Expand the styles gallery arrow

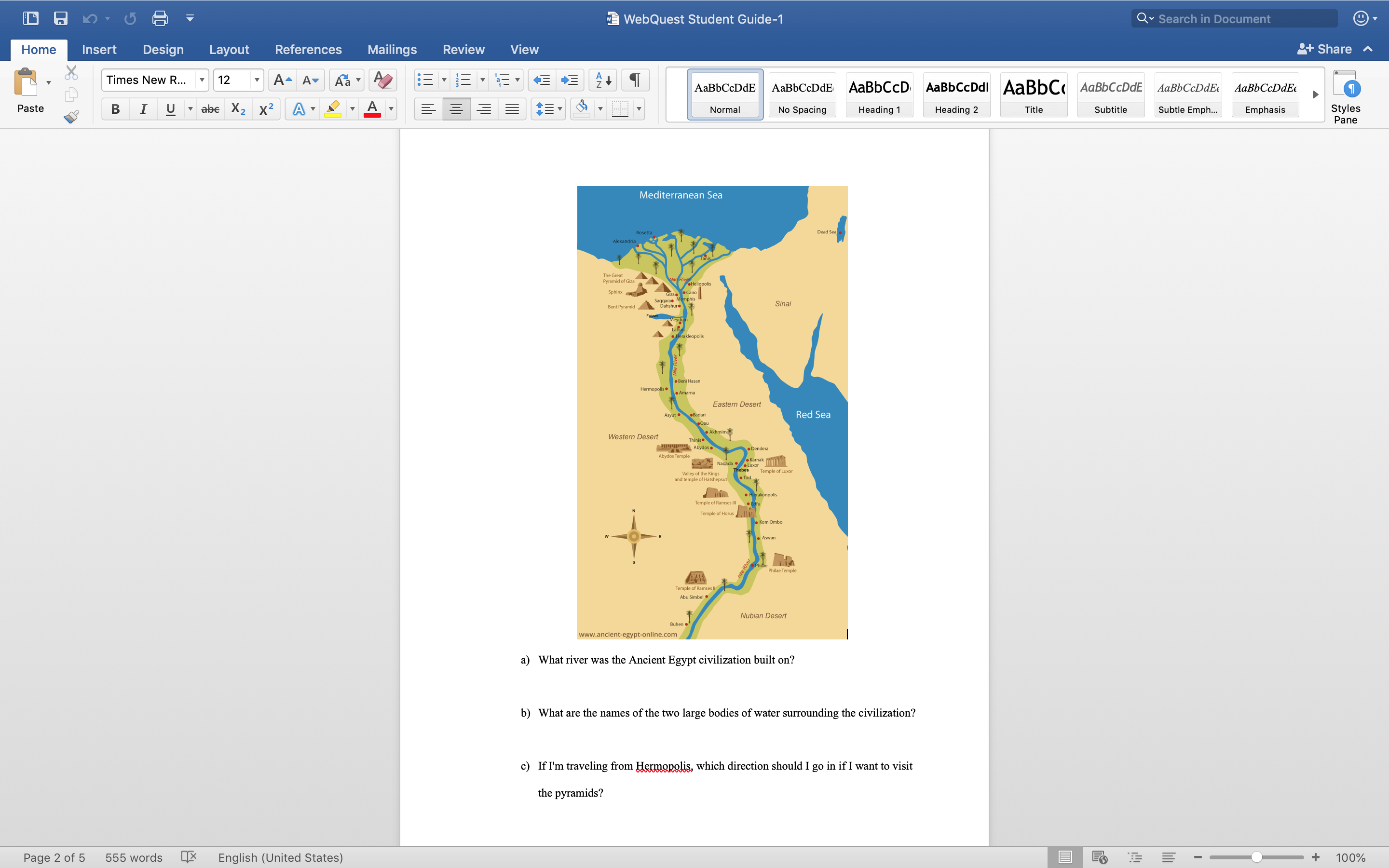1315,94
